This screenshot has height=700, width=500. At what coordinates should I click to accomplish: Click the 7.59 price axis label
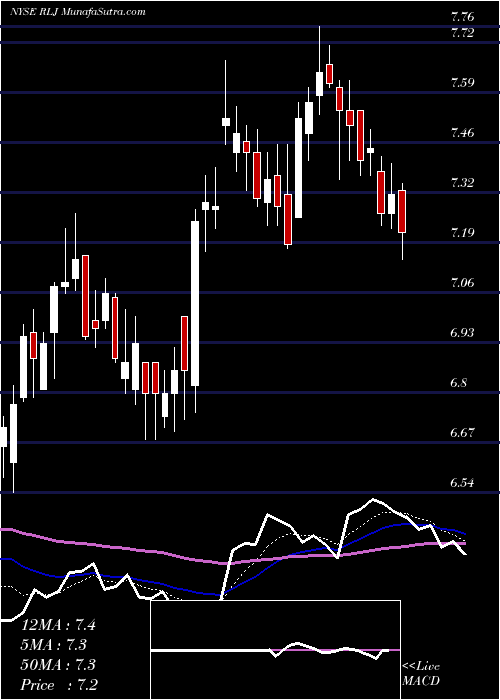[x=462, y=83]
